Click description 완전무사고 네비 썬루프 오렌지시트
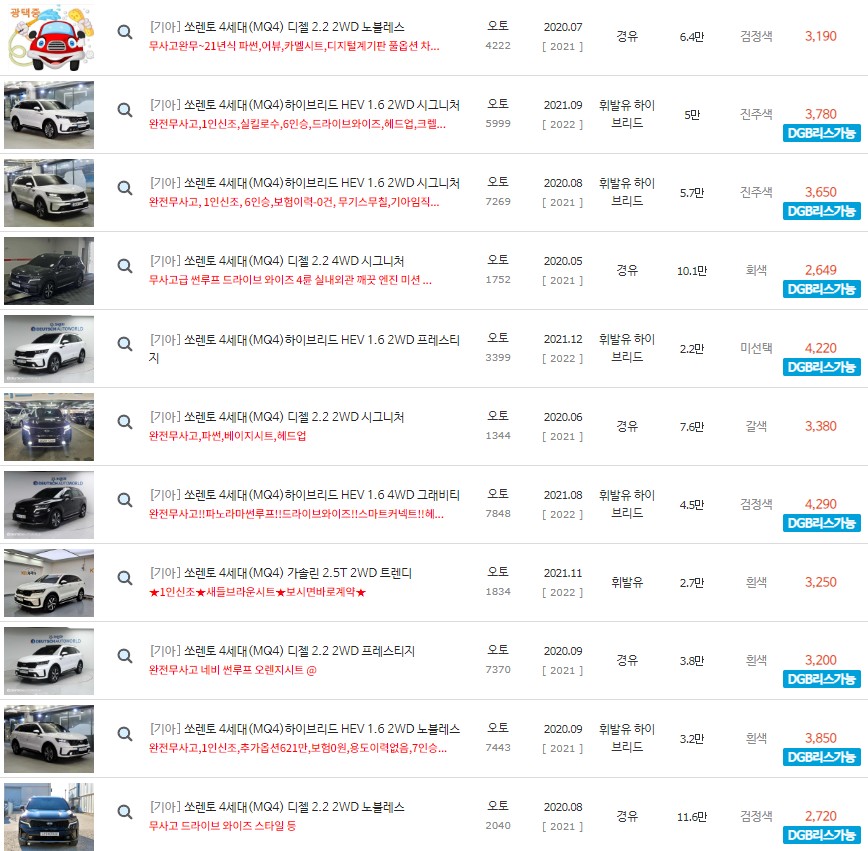The height and width of the screenshot is (851, 868). [x=232, y=671]
